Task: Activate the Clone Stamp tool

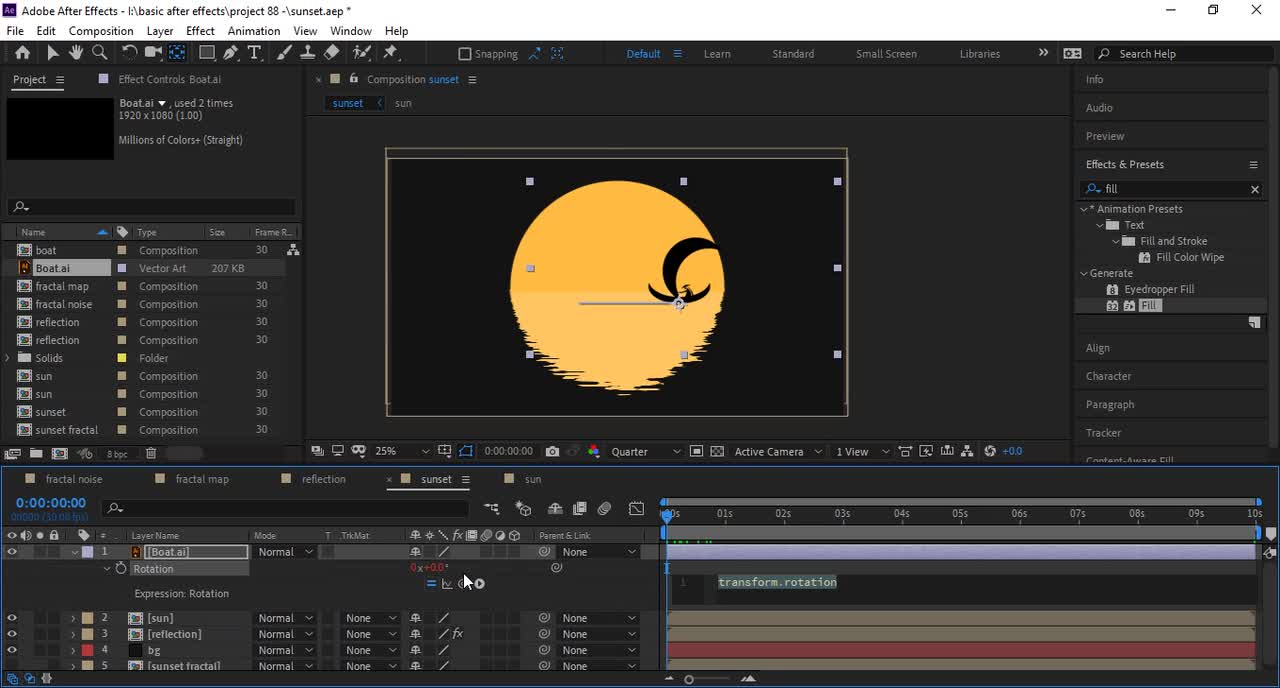Action: coord(308,53)
